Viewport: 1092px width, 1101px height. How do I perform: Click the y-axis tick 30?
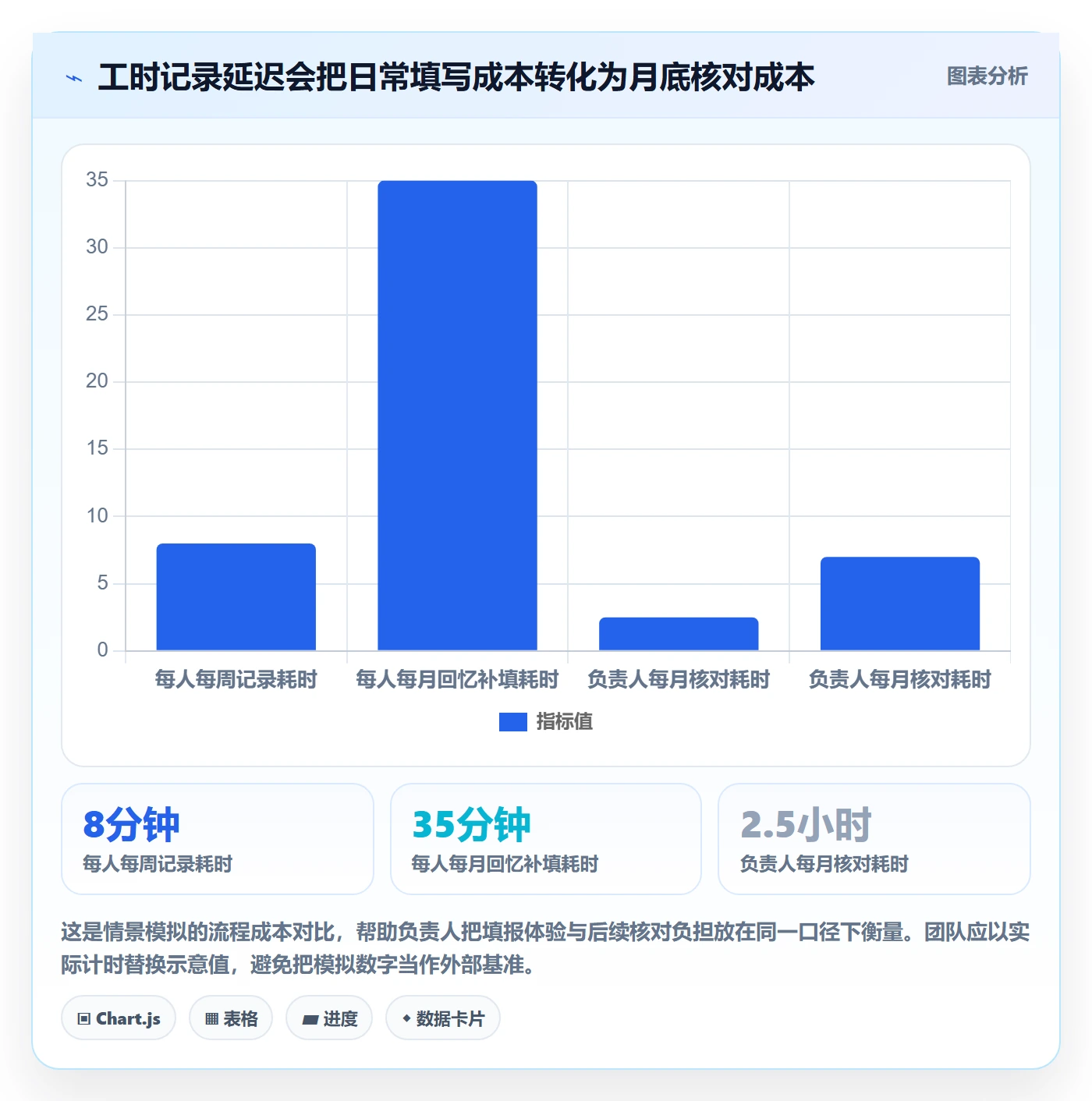(97, 247)
